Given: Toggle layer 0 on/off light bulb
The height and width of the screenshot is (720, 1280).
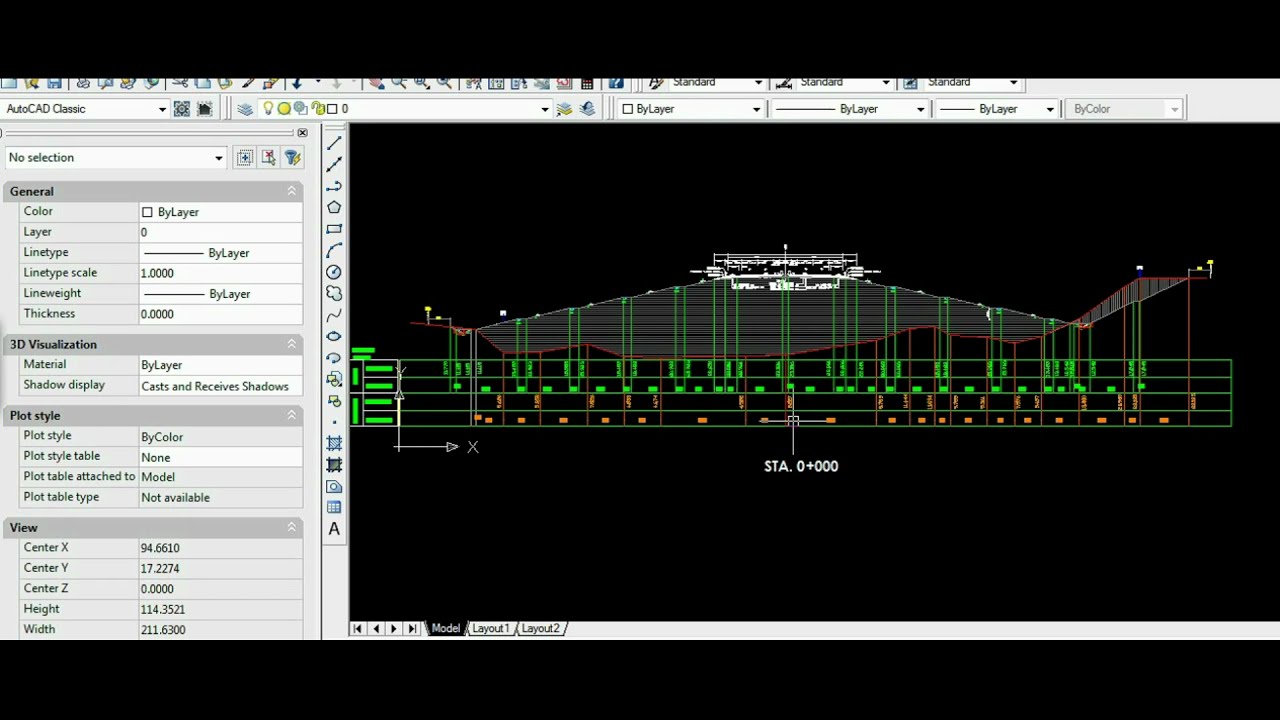Looking at the screenshot, I should coord(268,109).
